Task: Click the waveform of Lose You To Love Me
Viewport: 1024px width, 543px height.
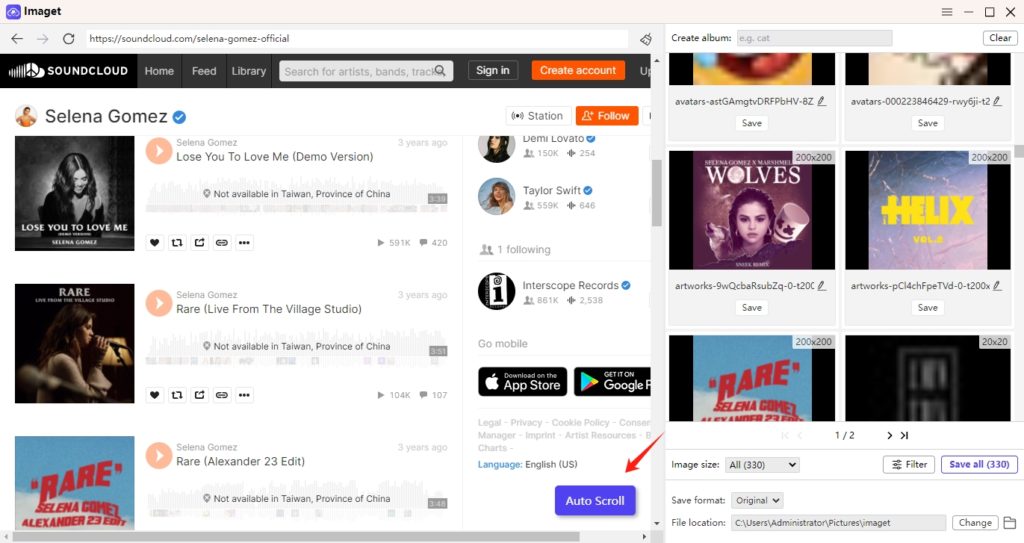Action: click(297, 194)
